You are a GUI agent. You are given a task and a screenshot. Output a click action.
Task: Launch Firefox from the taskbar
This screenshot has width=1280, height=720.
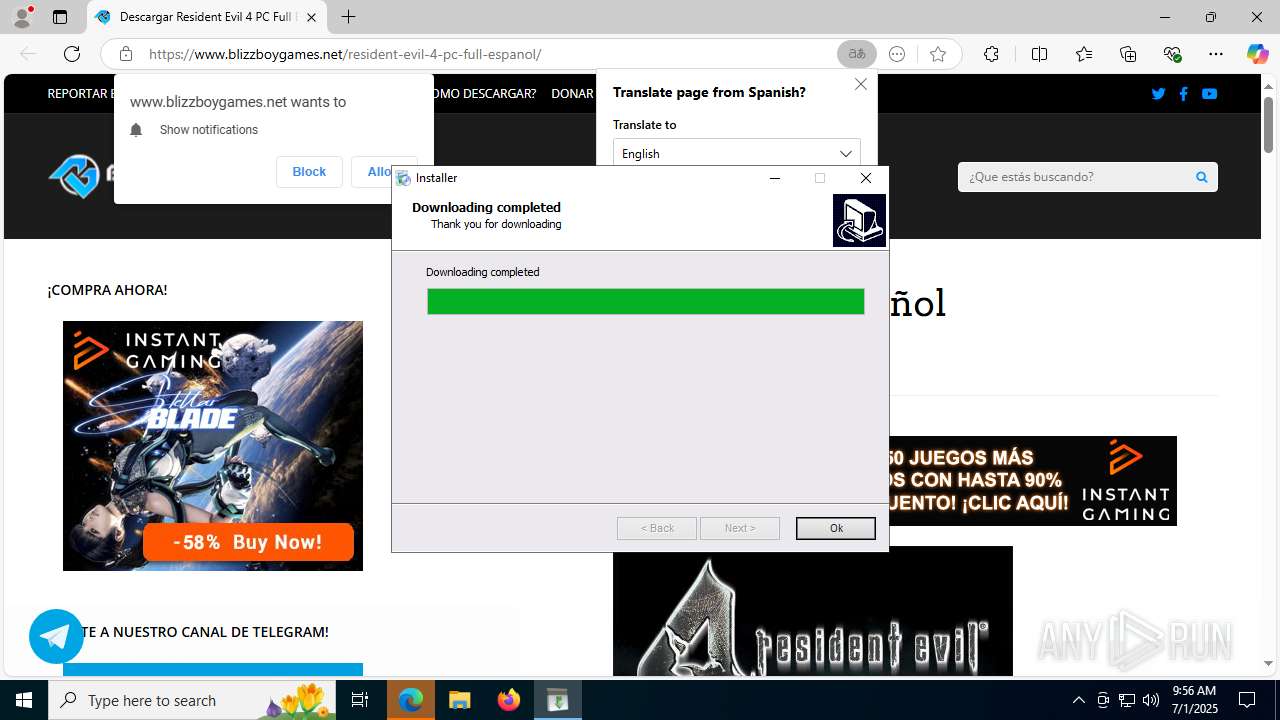click(509, 700)
